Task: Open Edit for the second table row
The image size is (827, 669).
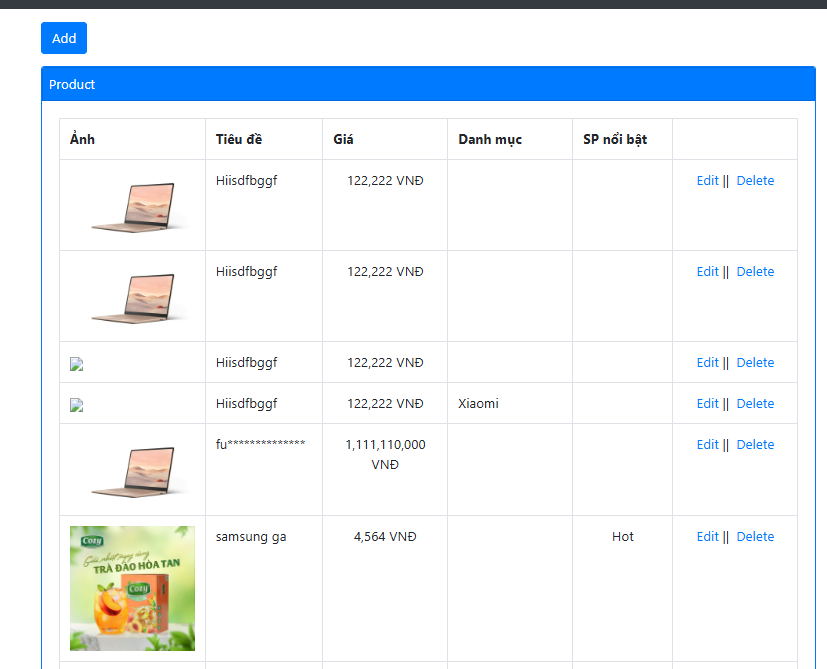Action: click(707, 272)
